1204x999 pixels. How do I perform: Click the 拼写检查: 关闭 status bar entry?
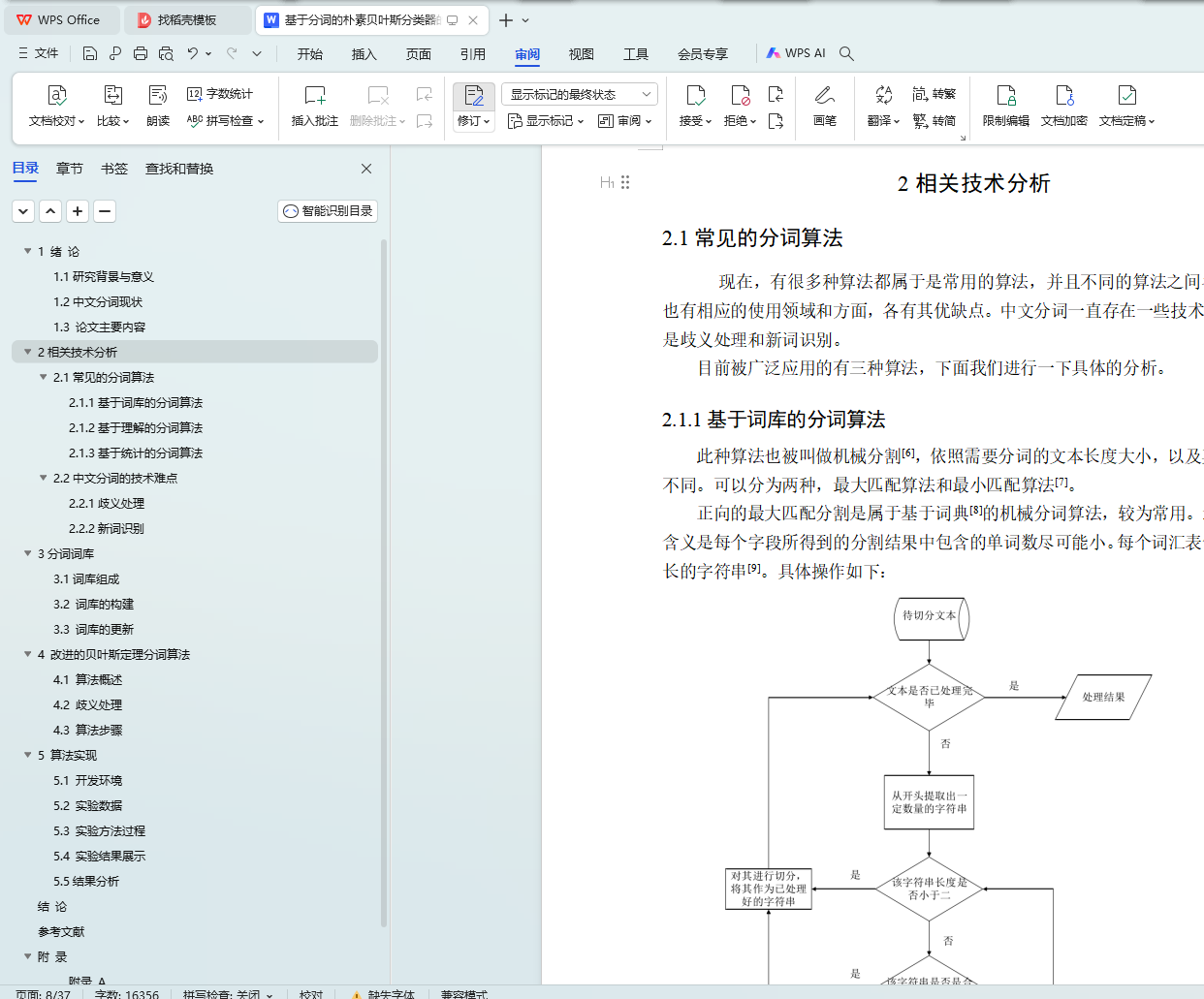(228, 993)
